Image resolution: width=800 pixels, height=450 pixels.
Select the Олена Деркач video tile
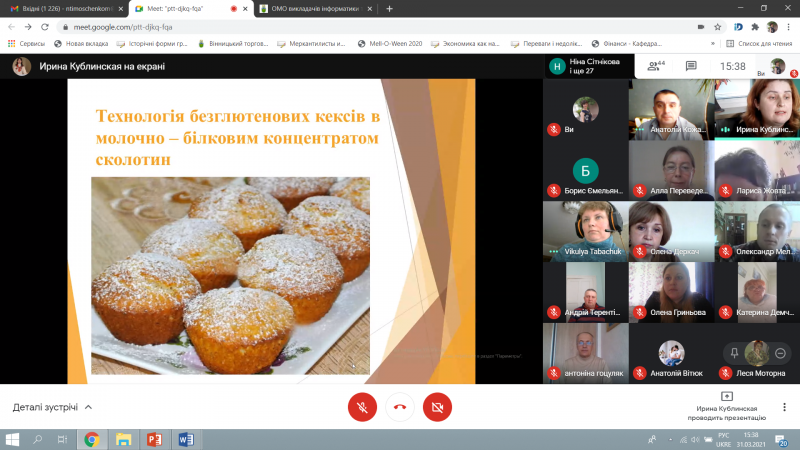pyautogui.click(x=671, y=232)
